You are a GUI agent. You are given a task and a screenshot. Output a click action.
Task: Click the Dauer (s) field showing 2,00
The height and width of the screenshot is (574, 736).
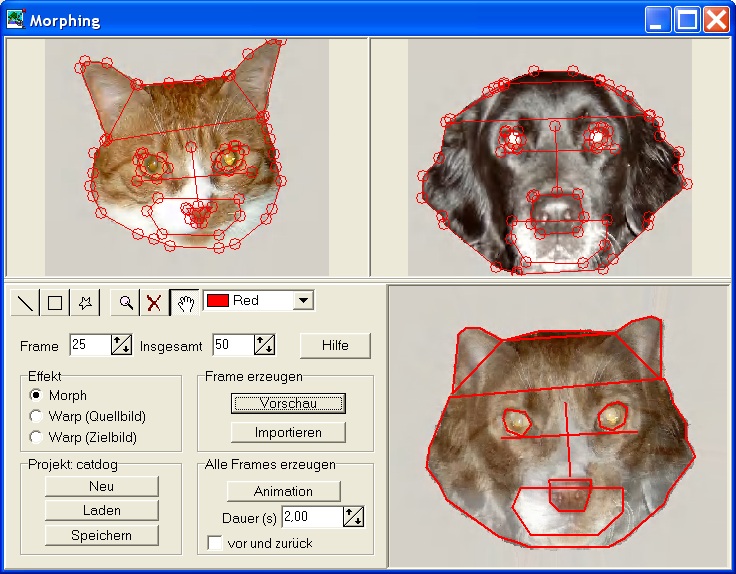(x=312, y=517)
